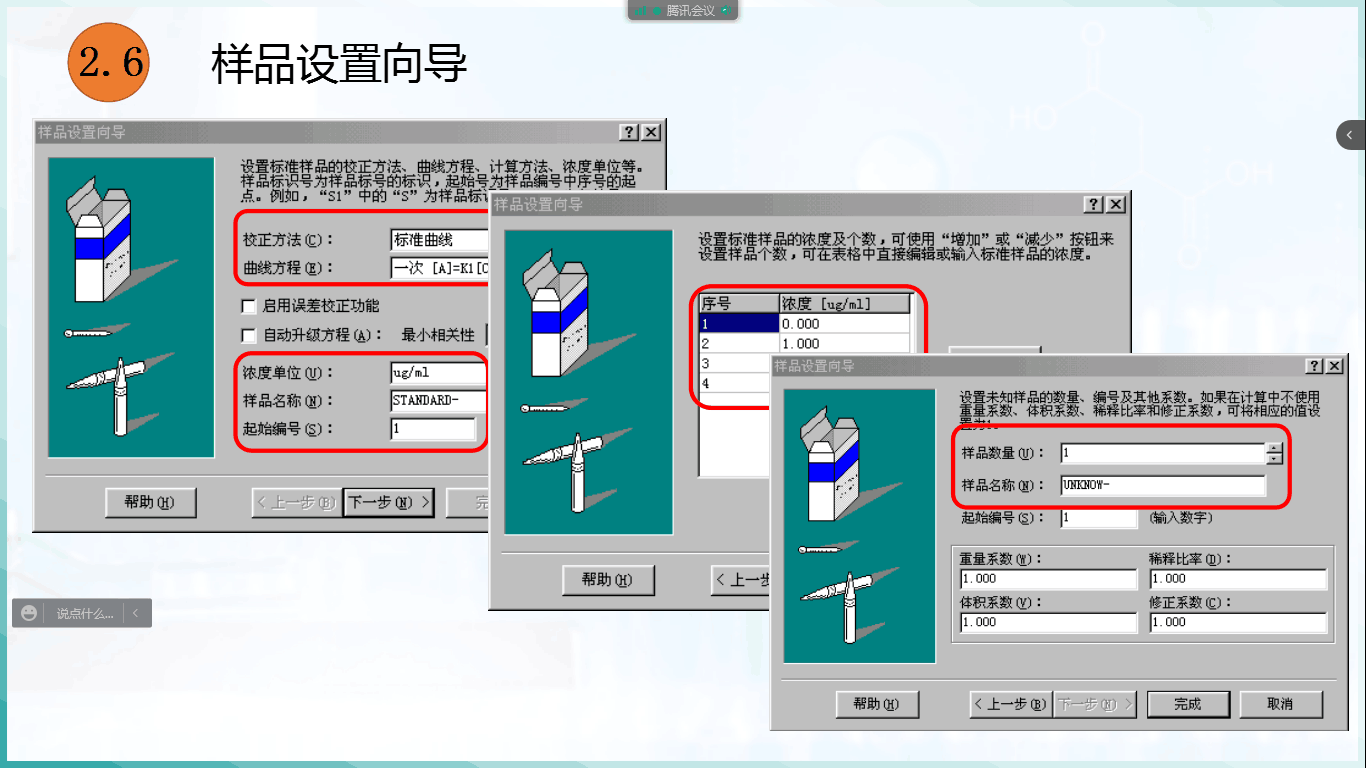The image size is (1366, 768).
Task: Open the 曲线方程 combo box showing 一次
Action: point(439,268)
